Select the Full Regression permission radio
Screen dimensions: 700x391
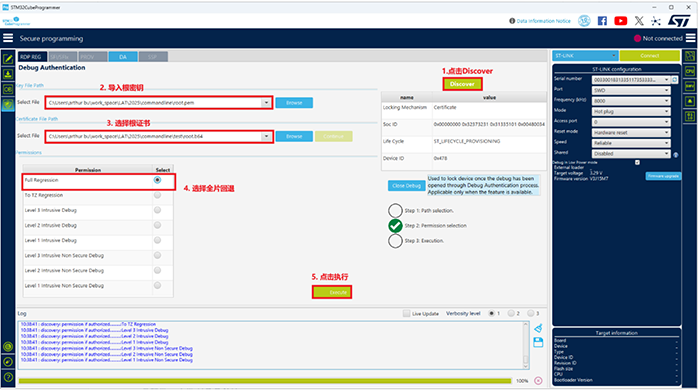point(158,180)
